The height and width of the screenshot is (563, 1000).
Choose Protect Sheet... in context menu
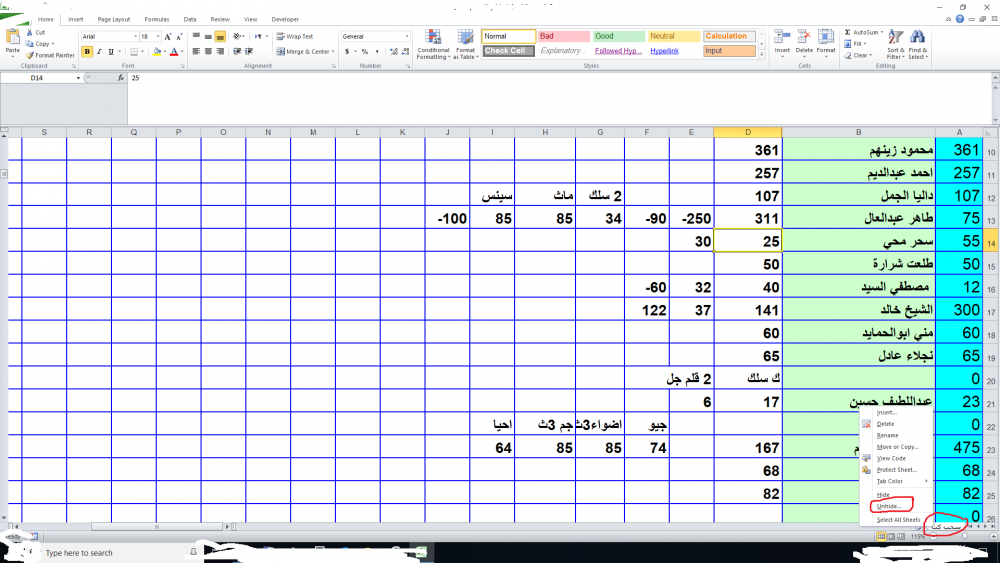click(x=897, y=470)
